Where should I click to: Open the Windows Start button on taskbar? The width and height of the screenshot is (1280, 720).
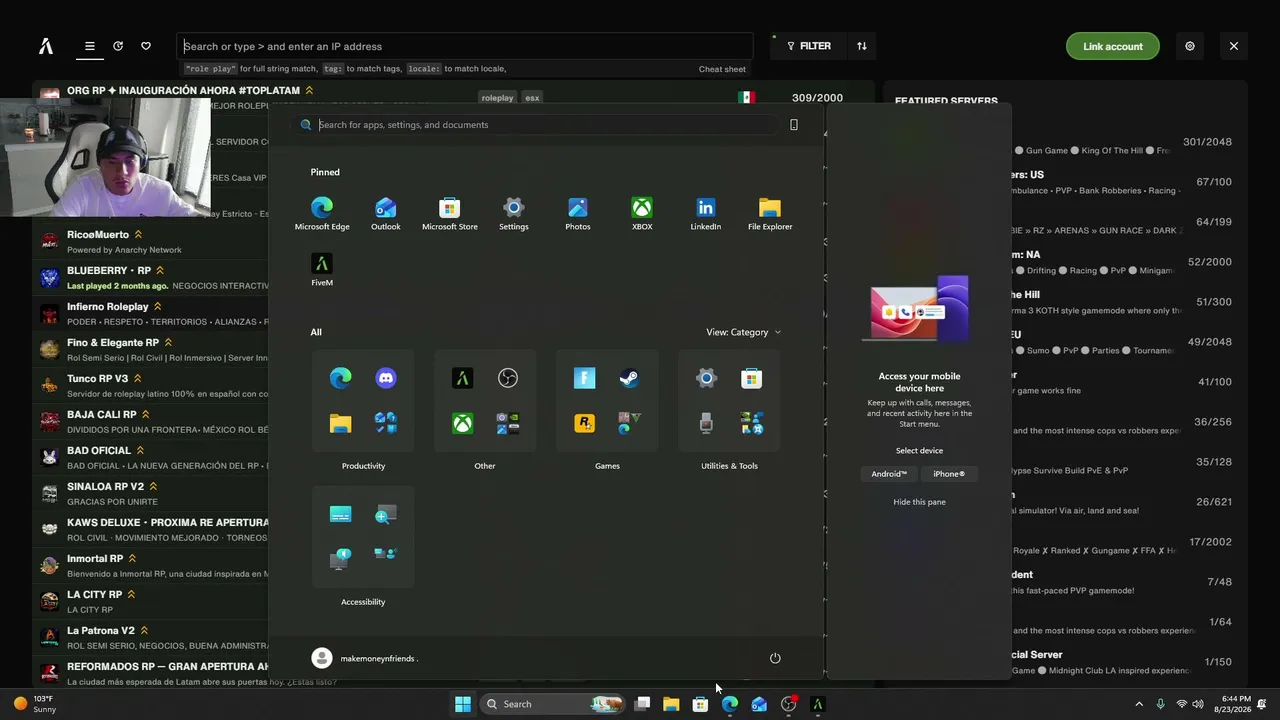click(463, 704)
